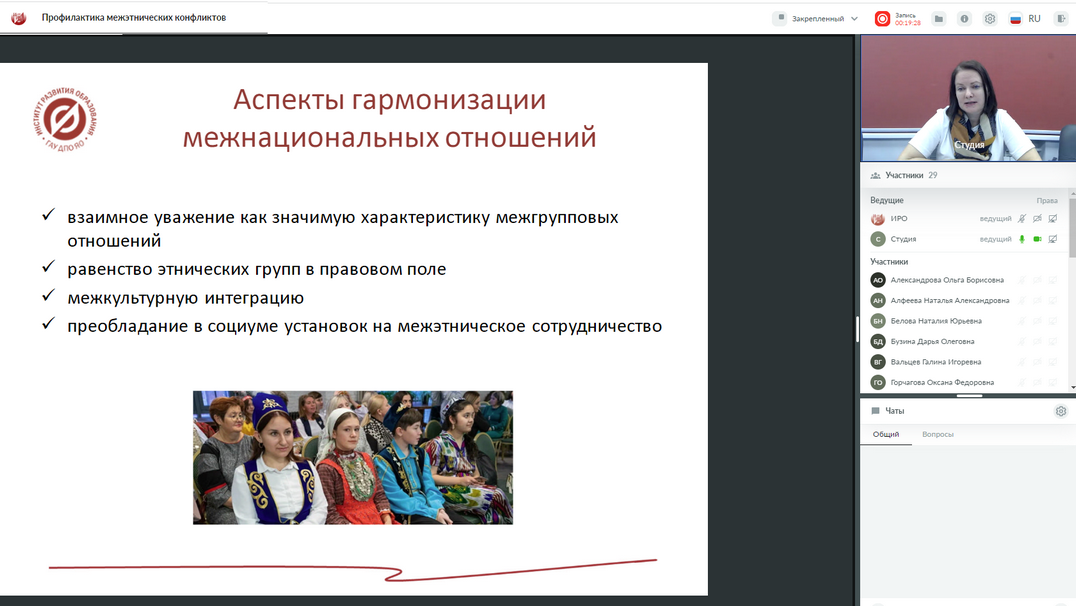Open the files folder icon in header
Screen dimensions: 1076x606
(x=938, y=18)
